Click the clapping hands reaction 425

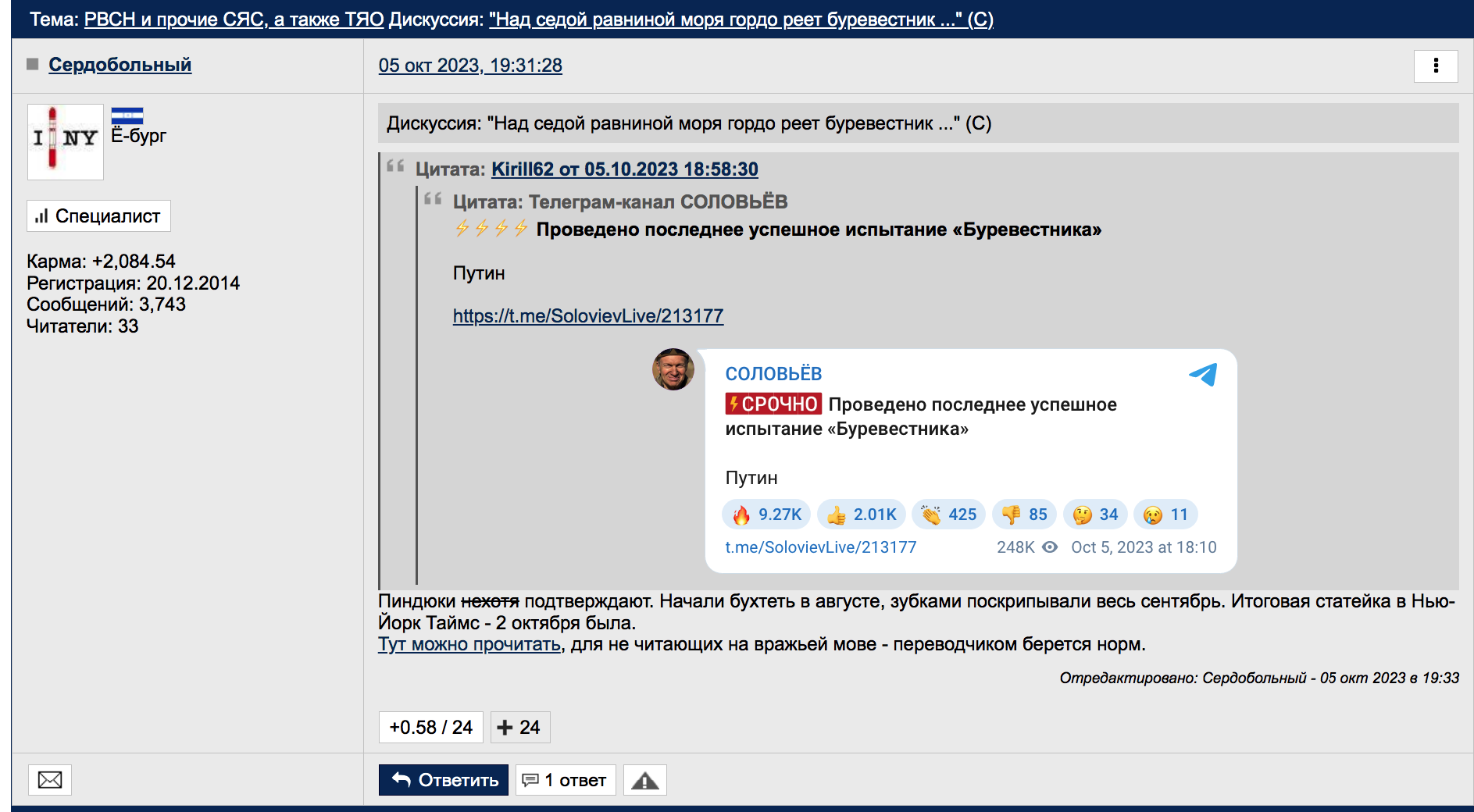coord(948,515)
